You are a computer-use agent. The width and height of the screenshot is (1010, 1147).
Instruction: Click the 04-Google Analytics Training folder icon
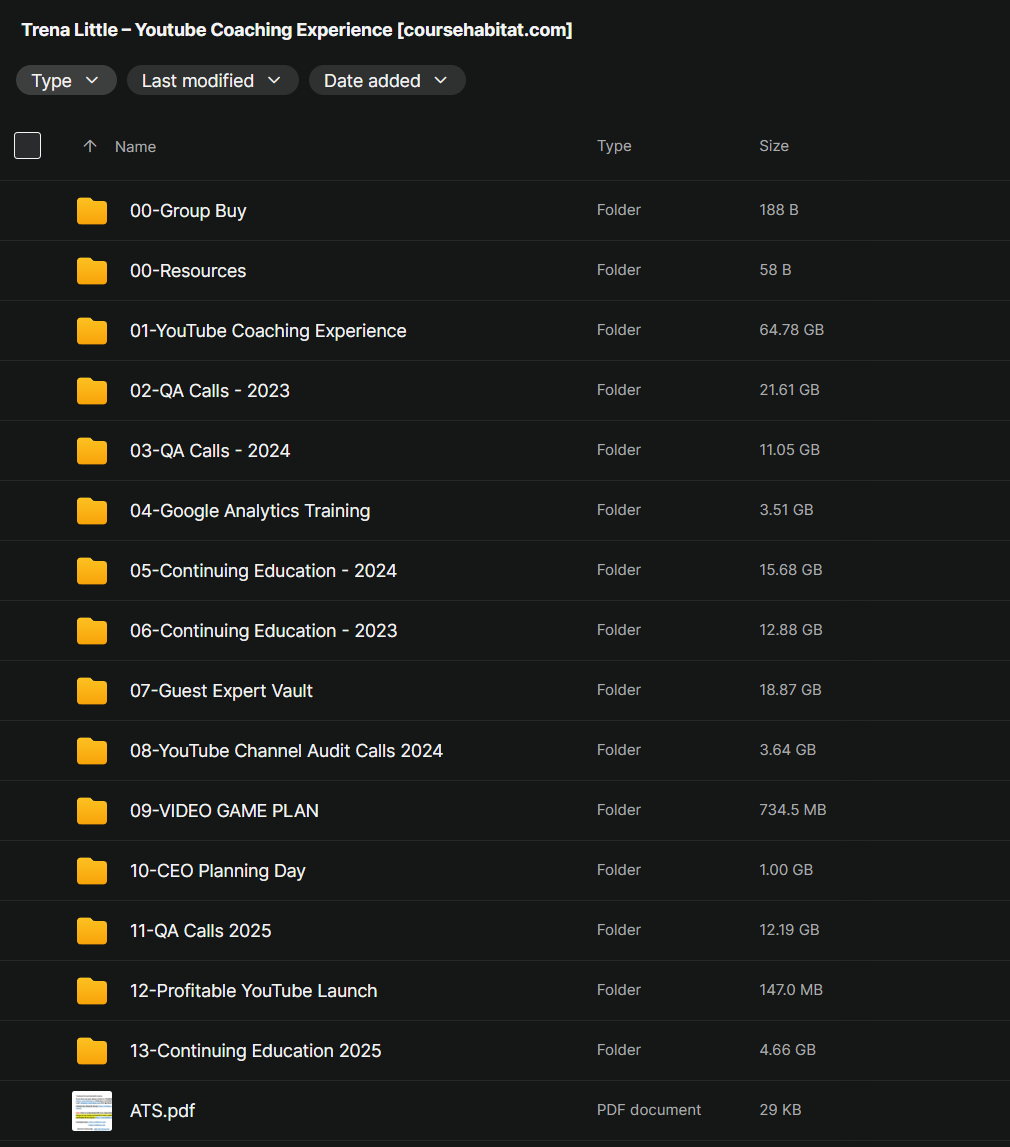tap(92, 511)
